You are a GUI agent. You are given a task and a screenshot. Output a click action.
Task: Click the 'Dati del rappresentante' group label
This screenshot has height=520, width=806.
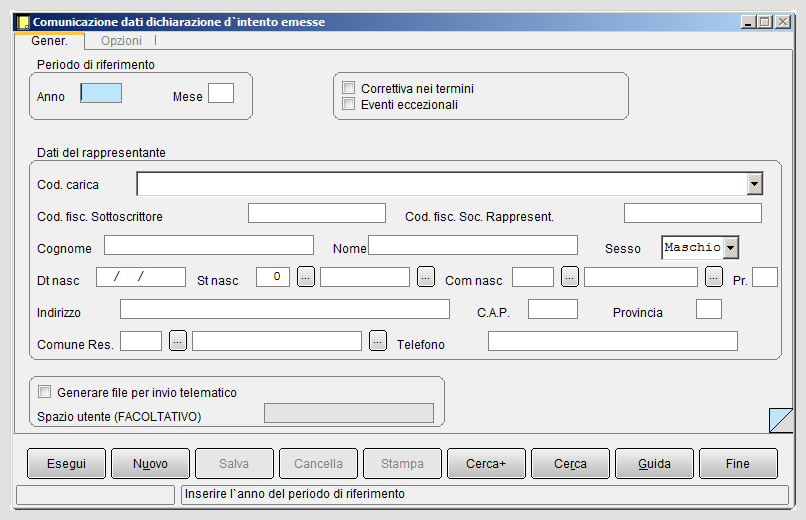pyautogui.click(x=101, y=153)
